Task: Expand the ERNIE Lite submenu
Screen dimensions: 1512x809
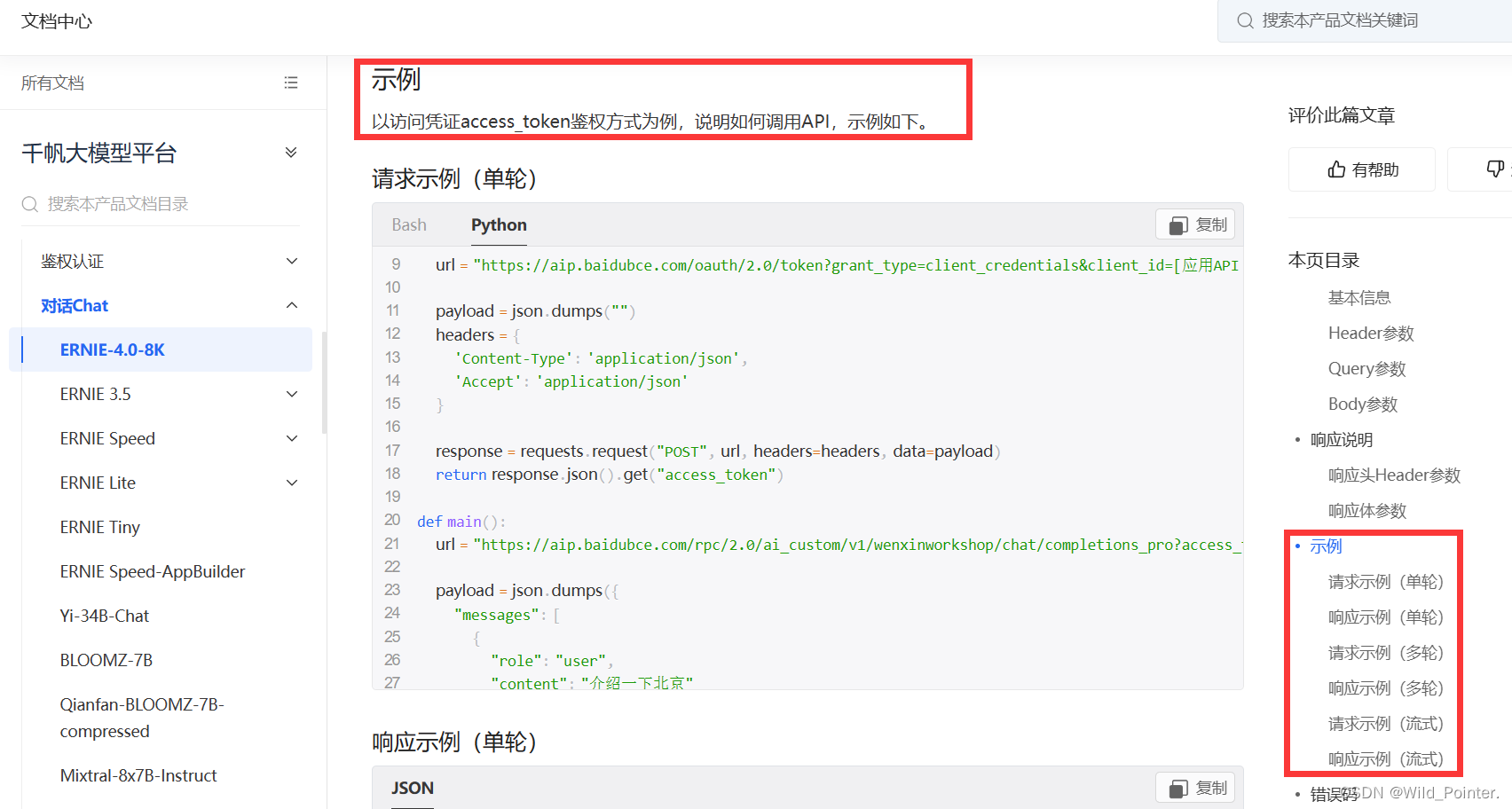Action: [x=291, y=482]
